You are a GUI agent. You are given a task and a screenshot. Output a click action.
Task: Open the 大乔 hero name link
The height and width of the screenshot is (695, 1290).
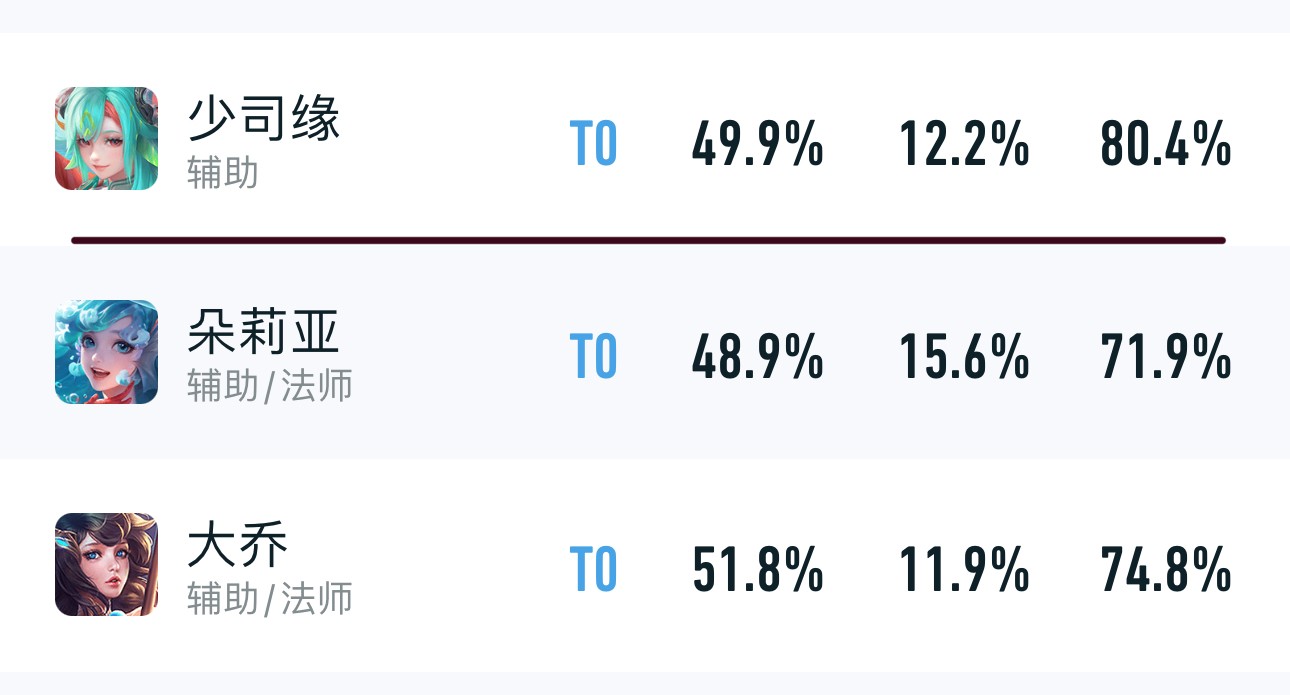[x=238, y=545]
